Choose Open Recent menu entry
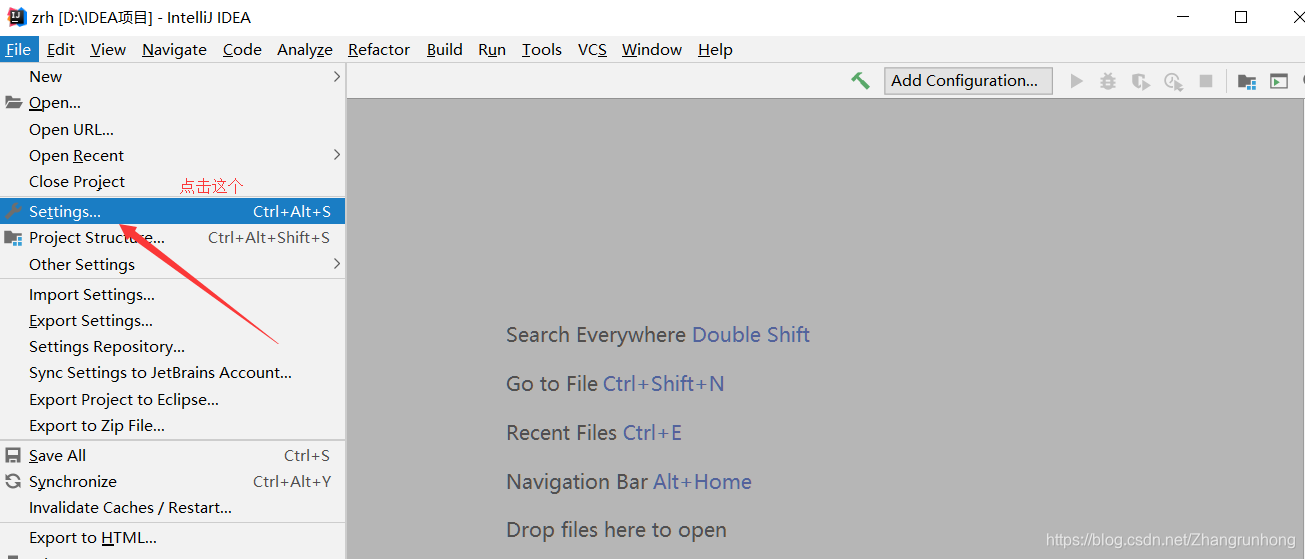Screen dimensions: 1305x559 click(173, 155)
